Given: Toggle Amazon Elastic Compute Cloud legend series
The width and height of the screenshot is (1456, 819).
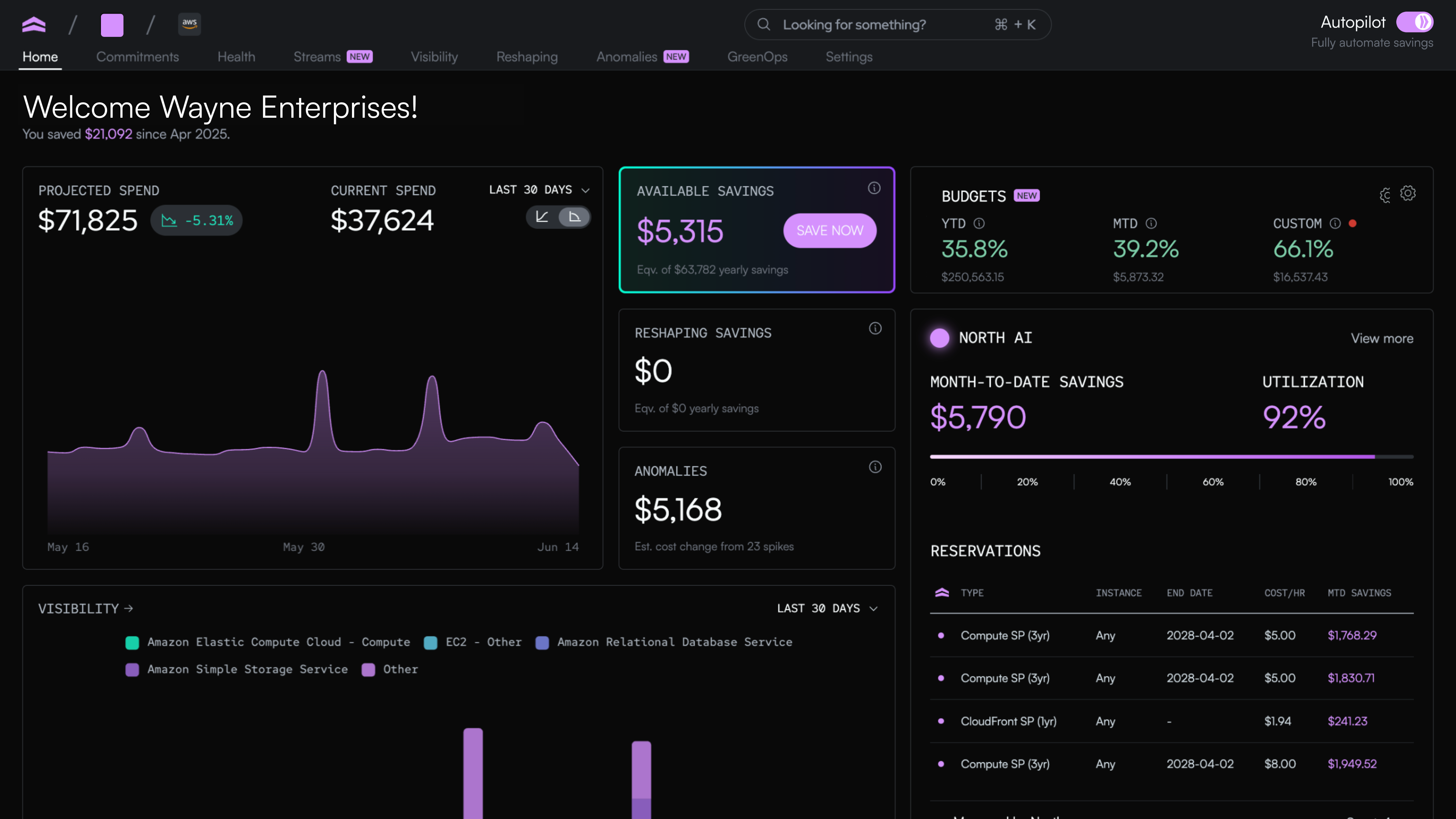Looking at the screenshot, I should 267,643.
